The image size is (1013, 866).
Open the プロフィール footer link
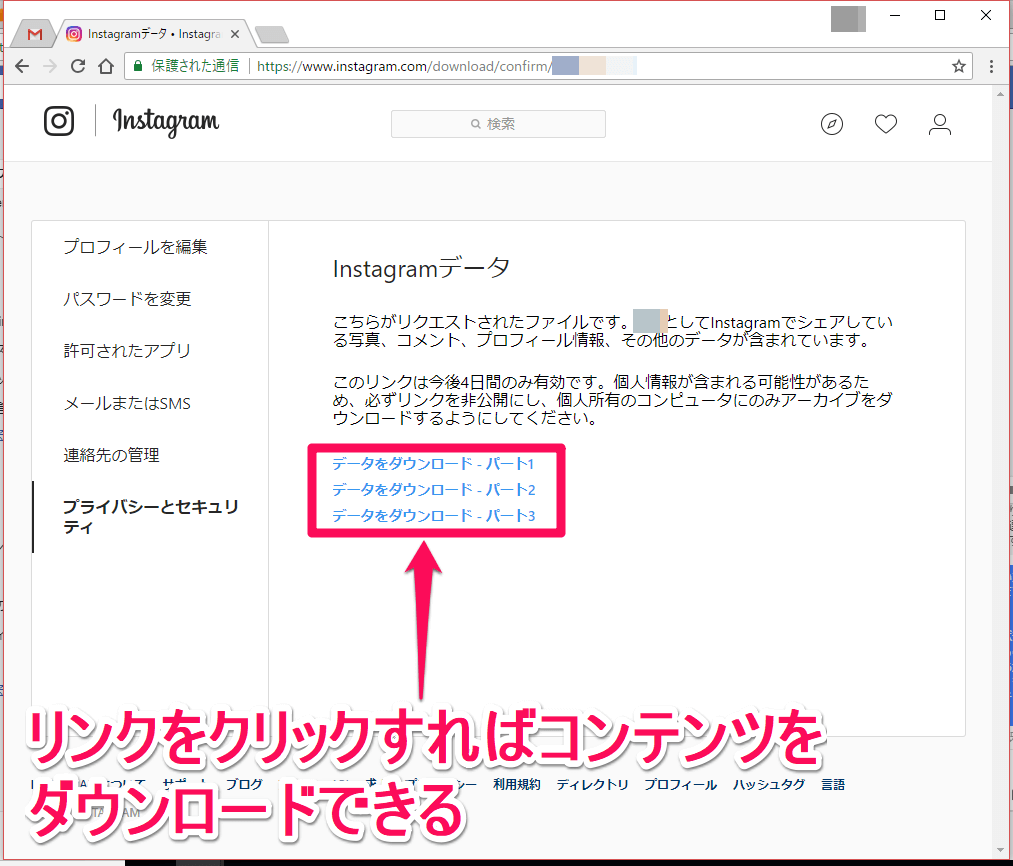coord(680,784)
